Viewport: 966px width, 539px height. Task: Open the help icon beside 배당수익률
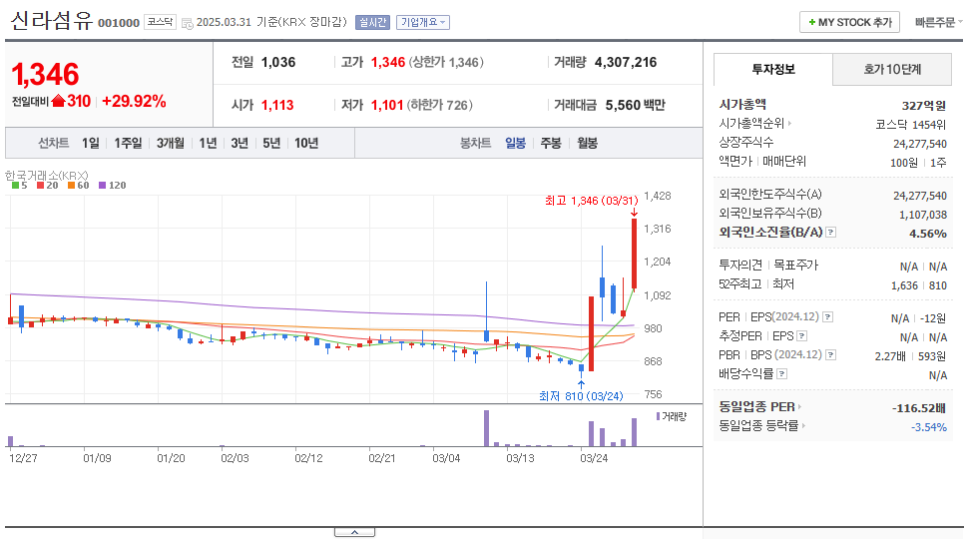click(782, 374)
